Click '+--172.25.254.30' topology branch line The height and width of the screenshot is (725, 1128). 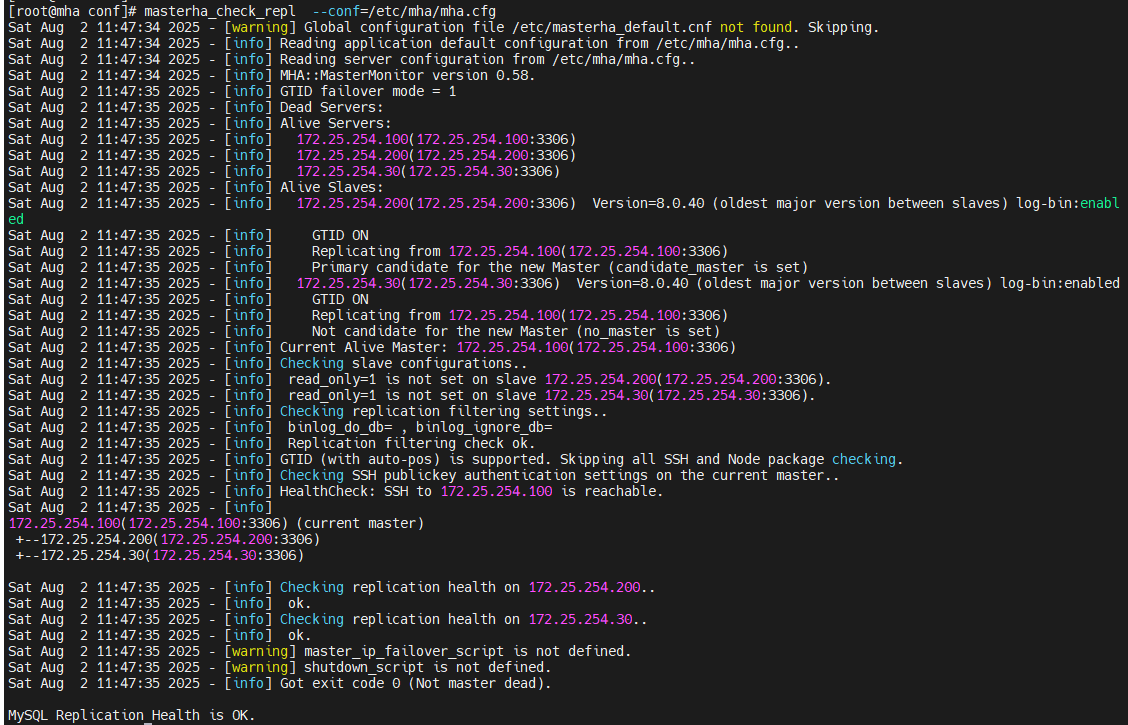click(160, 555)
